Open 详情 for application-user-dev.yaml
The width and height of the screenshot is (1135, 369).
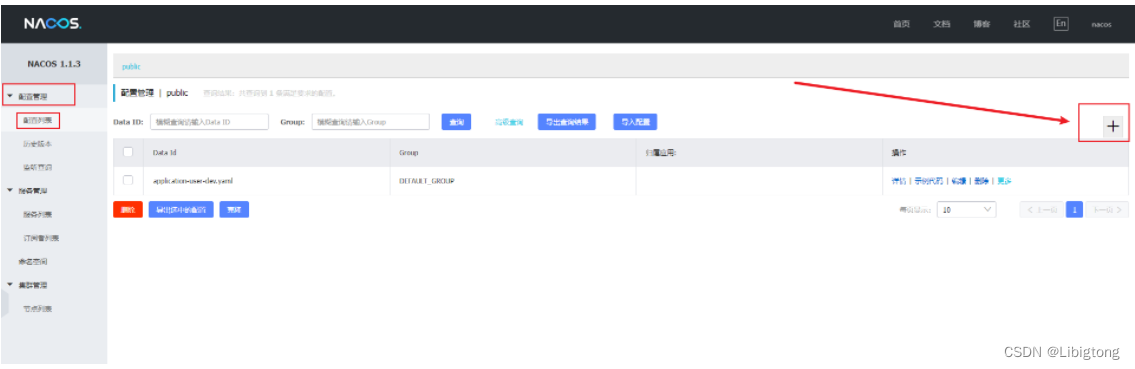(x=898, y=181)
